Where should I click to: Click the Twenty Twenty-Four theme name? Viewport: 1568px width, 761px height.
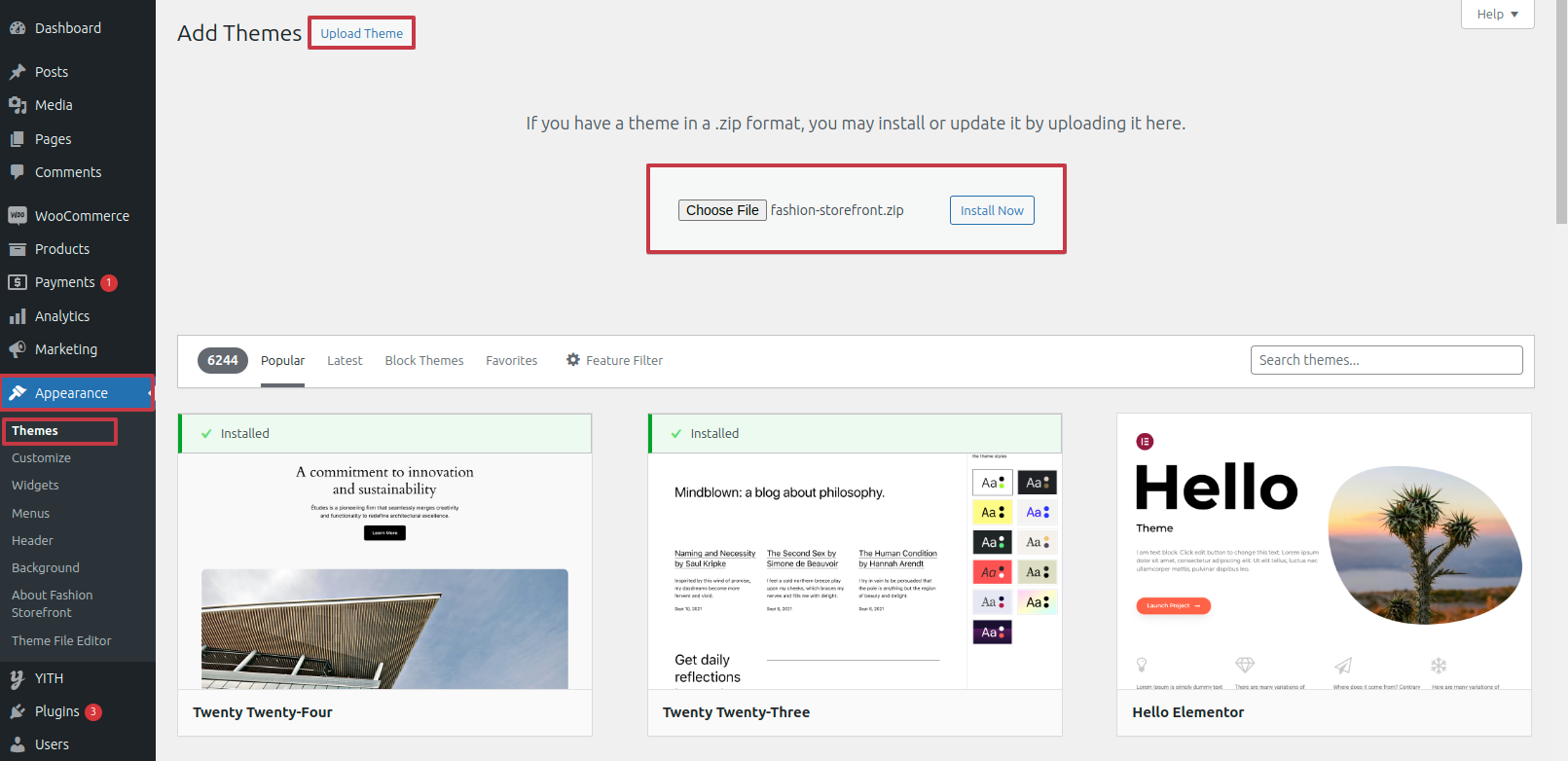[263, 712]
